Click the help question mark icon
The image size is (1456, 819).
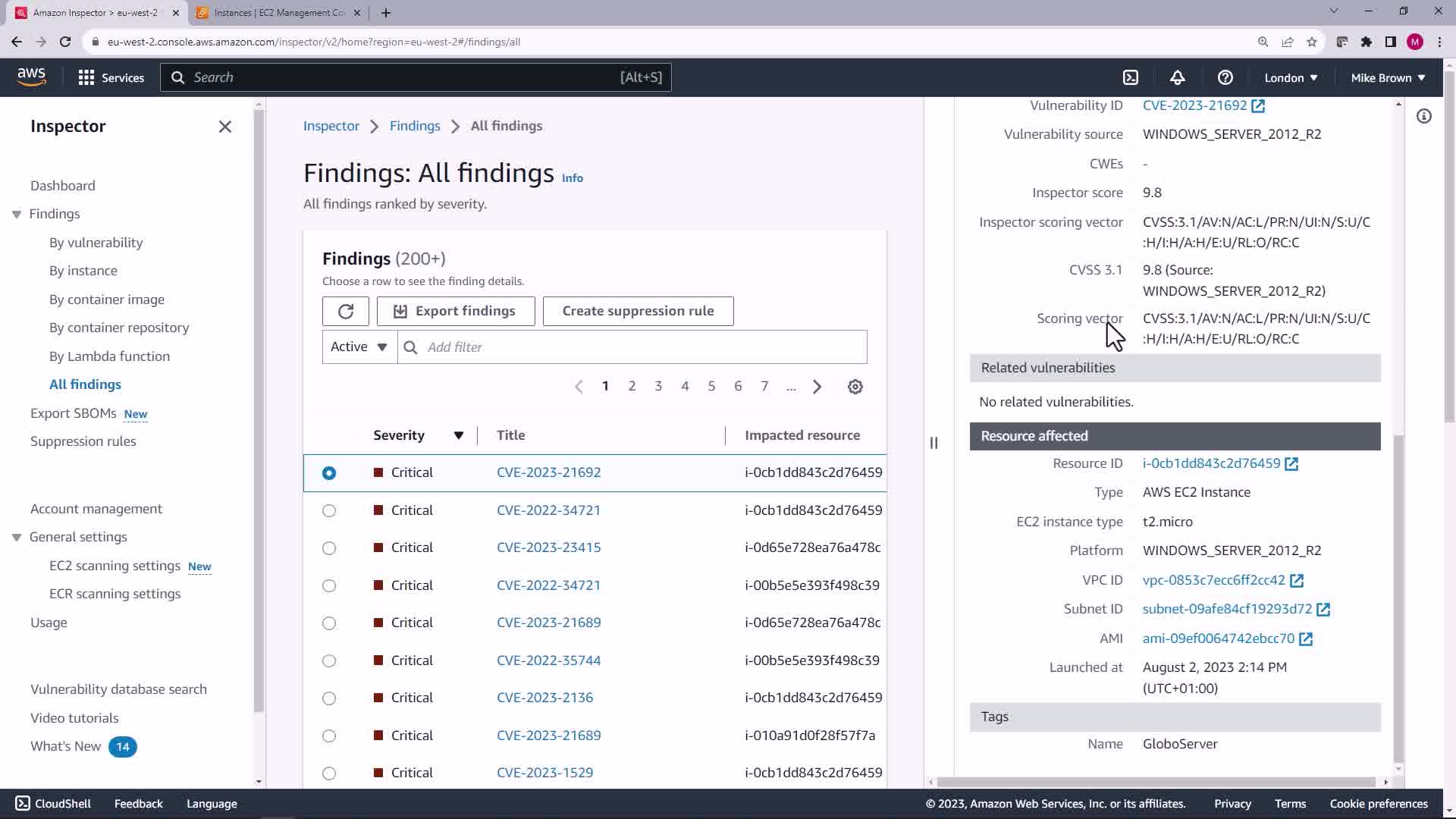coord(1225,77)
